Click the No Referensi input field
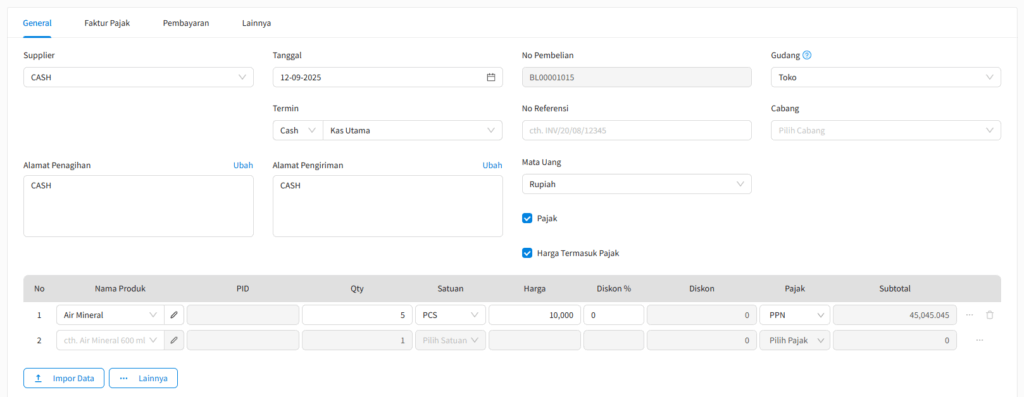1024x397 pixels. (x=637, y=131)
